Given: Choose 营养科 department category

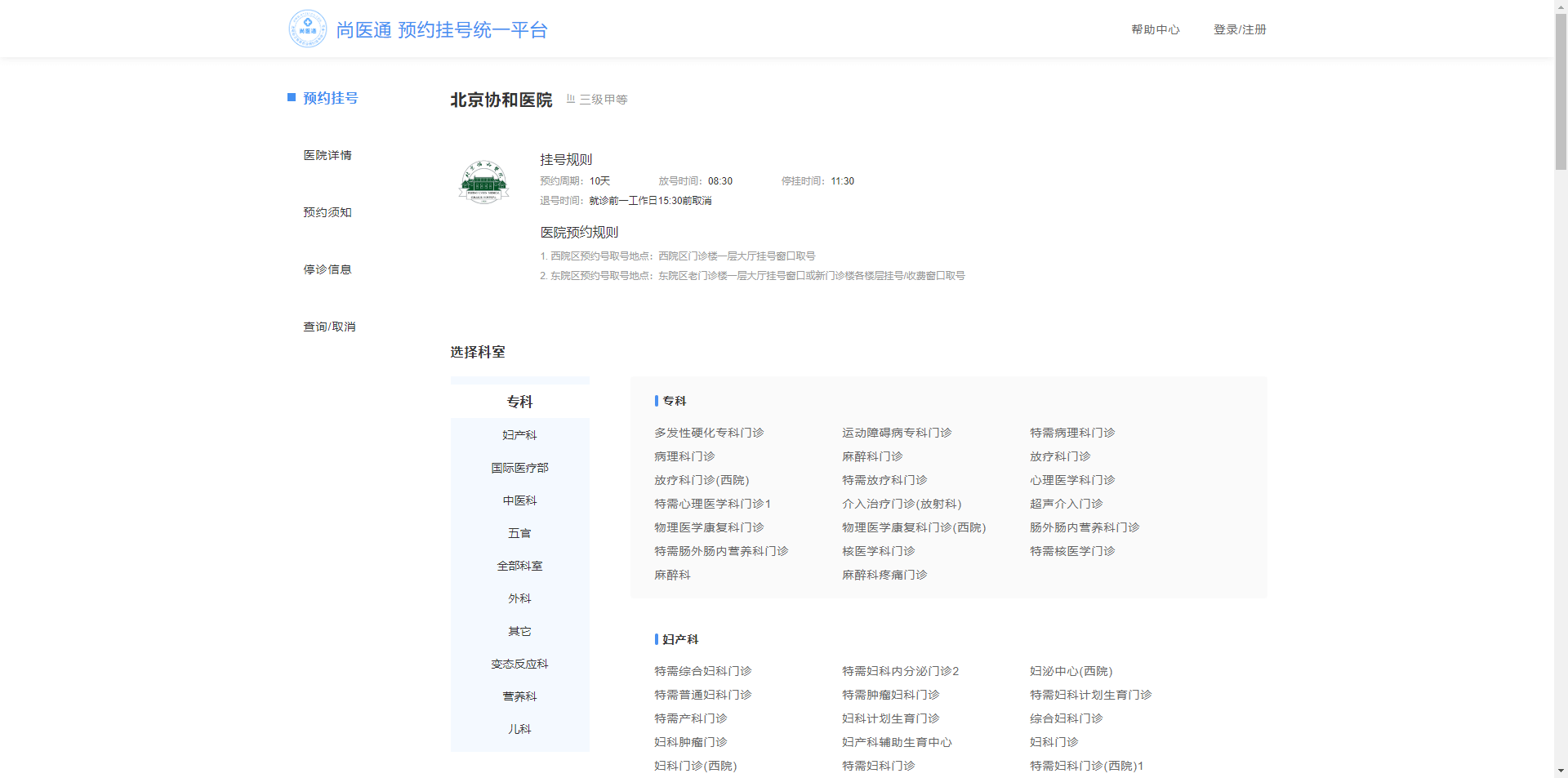Looking at the screenshot, I should (x=519, y=696).
